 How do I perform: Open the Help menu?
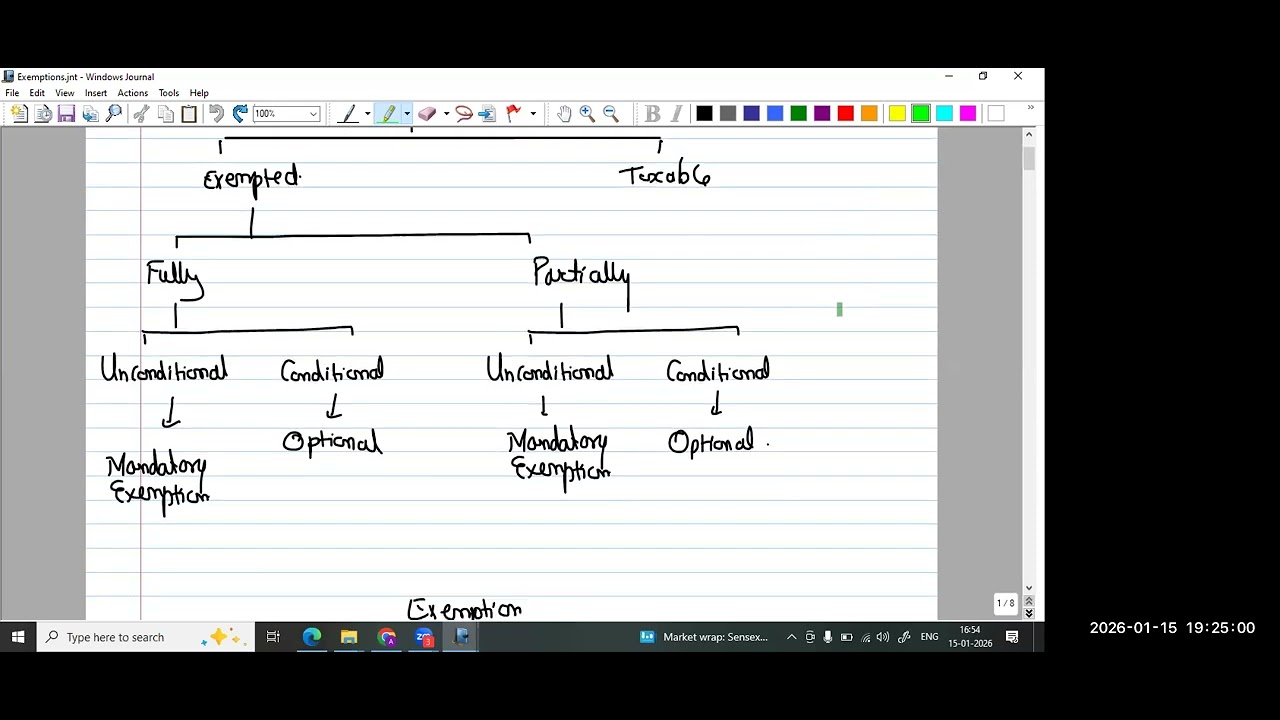click(199, 93)
